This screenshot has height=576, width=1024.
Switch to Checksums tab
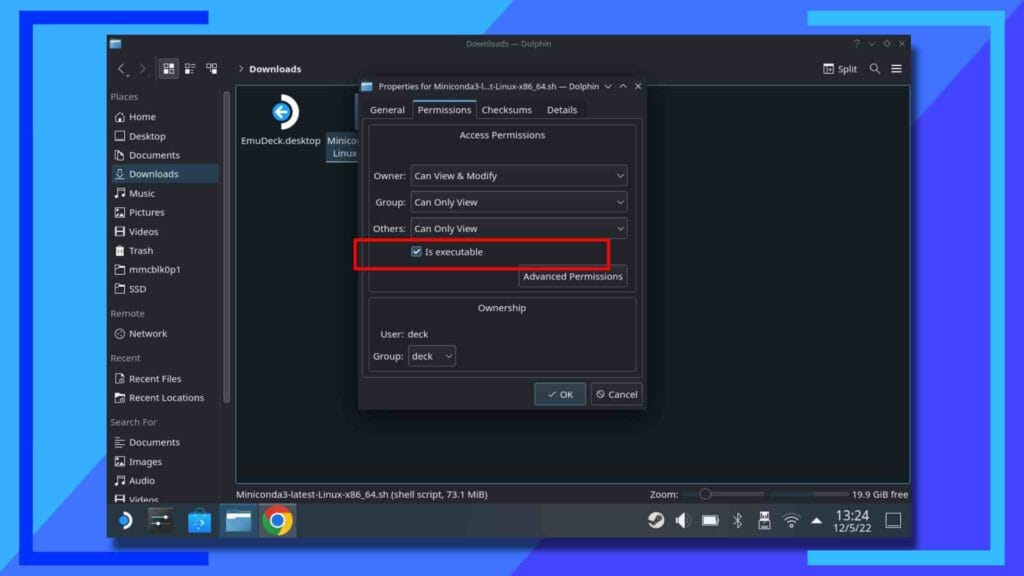[x=507, y=110]
